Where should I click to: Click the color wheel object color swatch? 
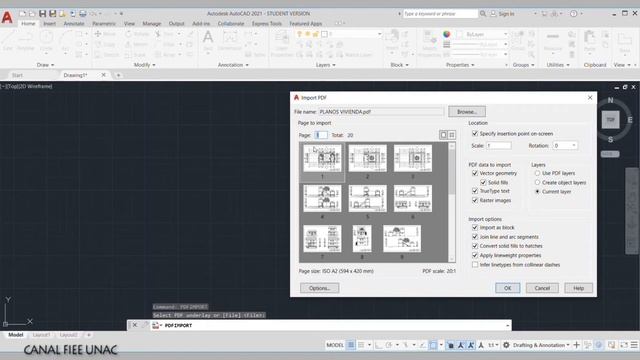point(447,34)
